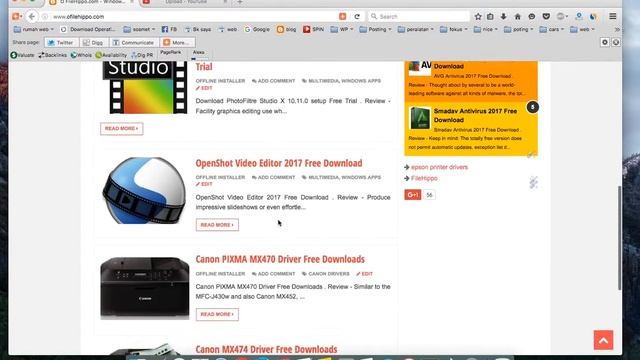Go back with the browser back arrow
640x360 pixels.
point(31,16)
